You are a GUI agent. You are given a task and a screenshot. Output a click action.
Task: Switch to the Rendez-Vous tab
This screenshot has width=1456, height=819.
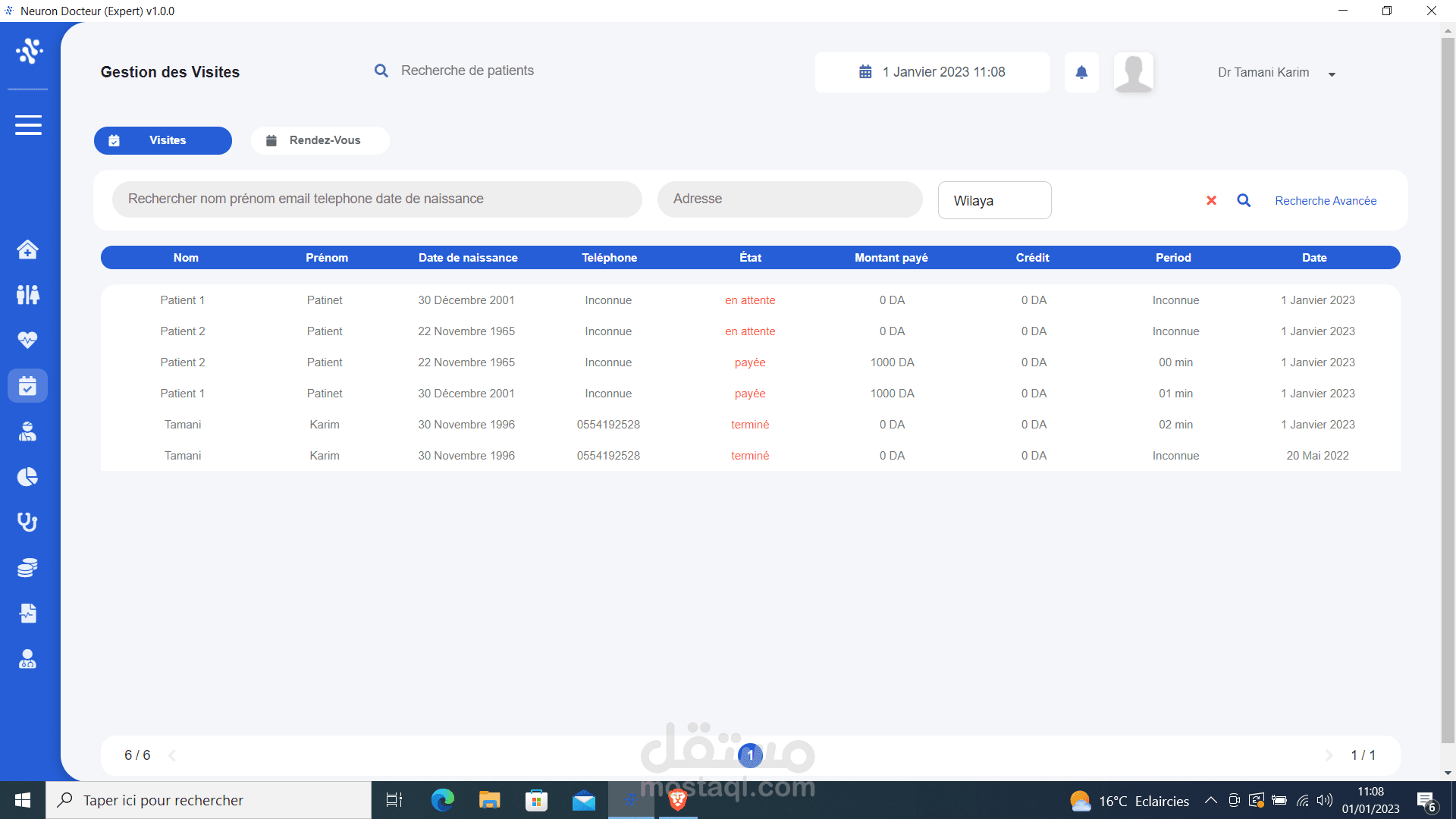(319, 140)
